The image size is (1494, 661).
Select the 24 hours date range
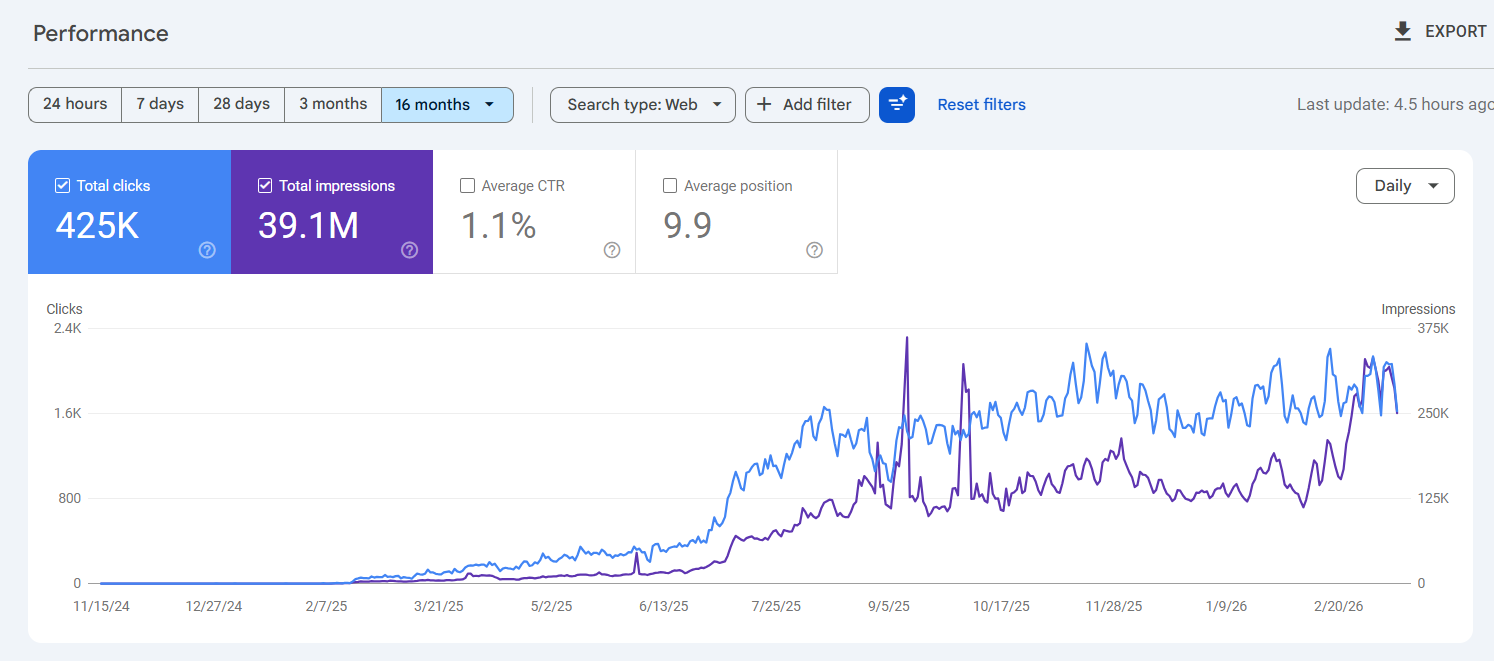pos(75,105)
